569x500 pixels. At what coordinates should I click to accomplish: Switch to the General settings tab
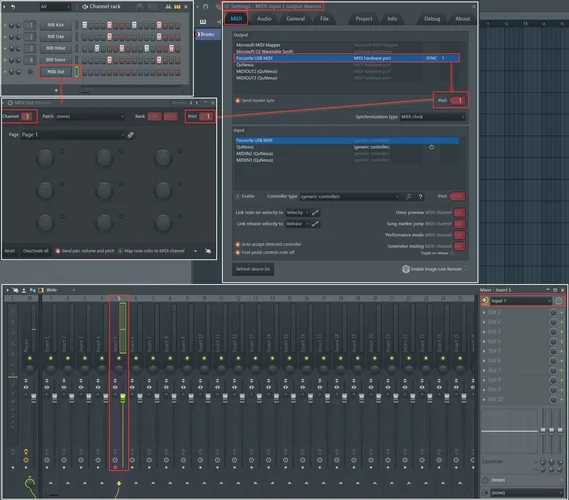pyautogui.click(x=296, y=19)
